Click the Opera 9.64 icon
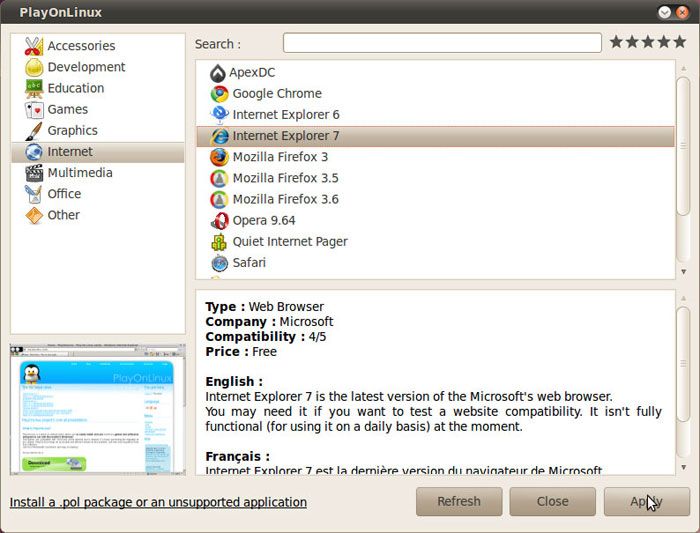700x533 pixels. point(219,221)
